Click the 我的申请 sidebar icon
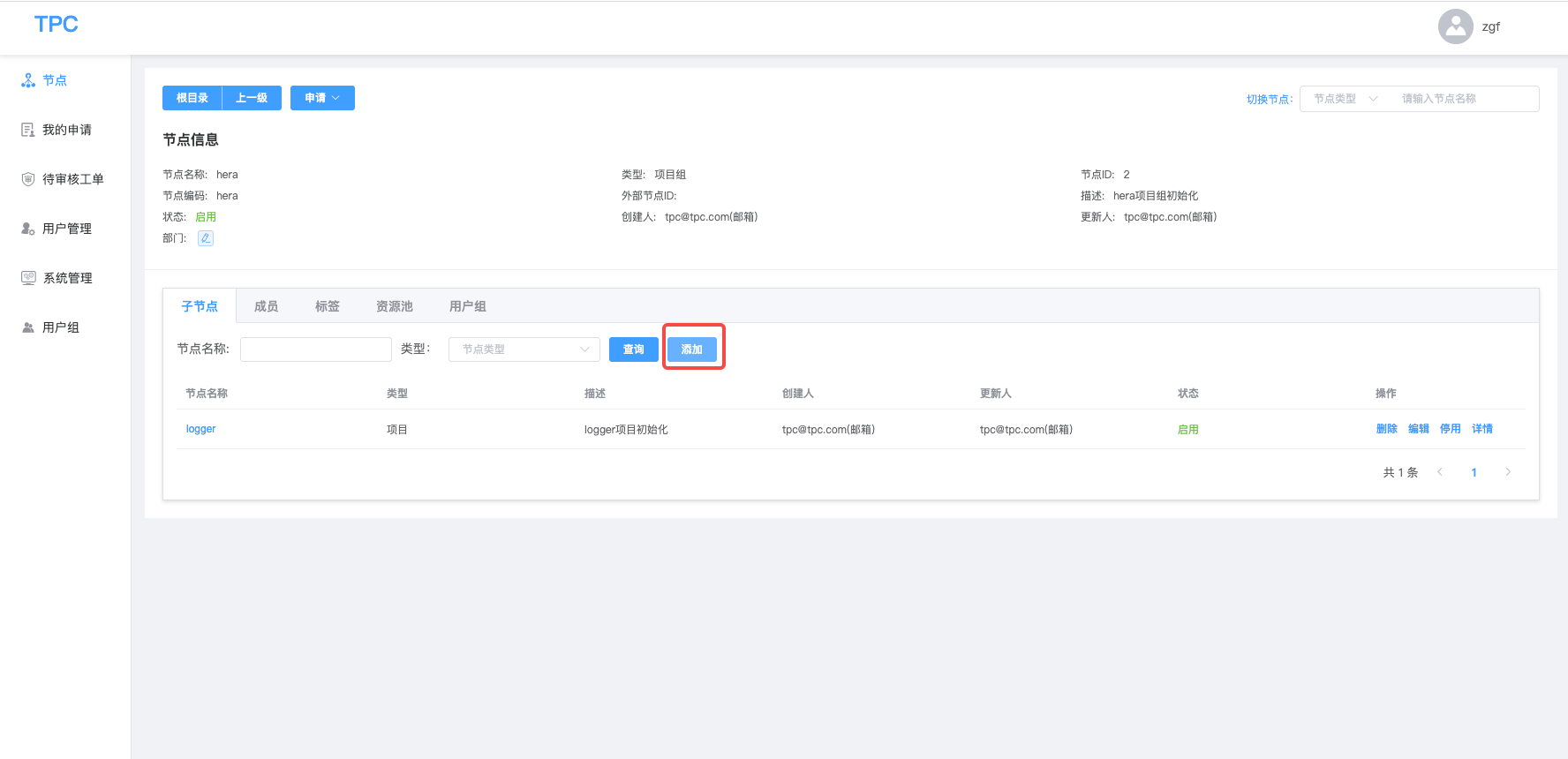The height and width of the screenshot is (759, 1568). coord(28,130)
